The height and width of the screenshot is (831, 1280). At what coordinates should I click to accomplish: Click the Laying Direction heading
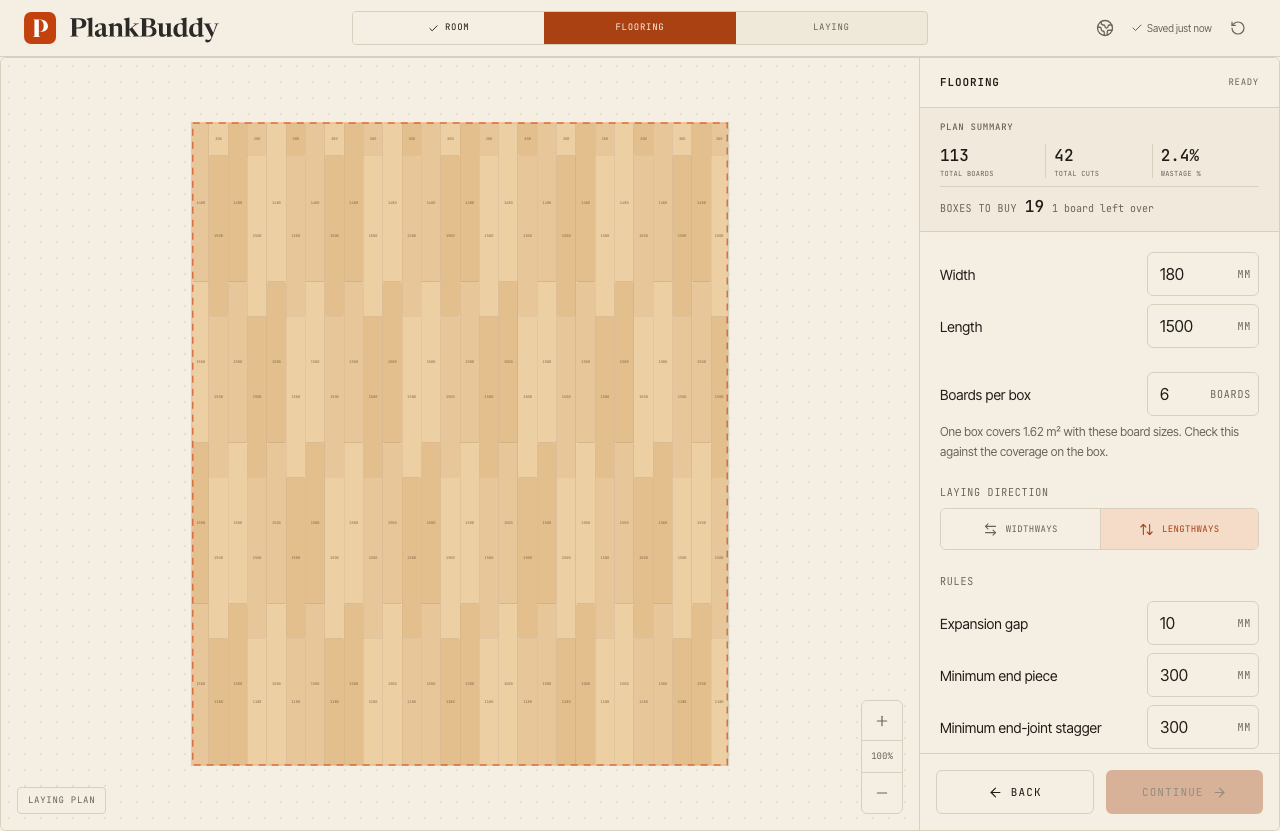tap(994, 492)
